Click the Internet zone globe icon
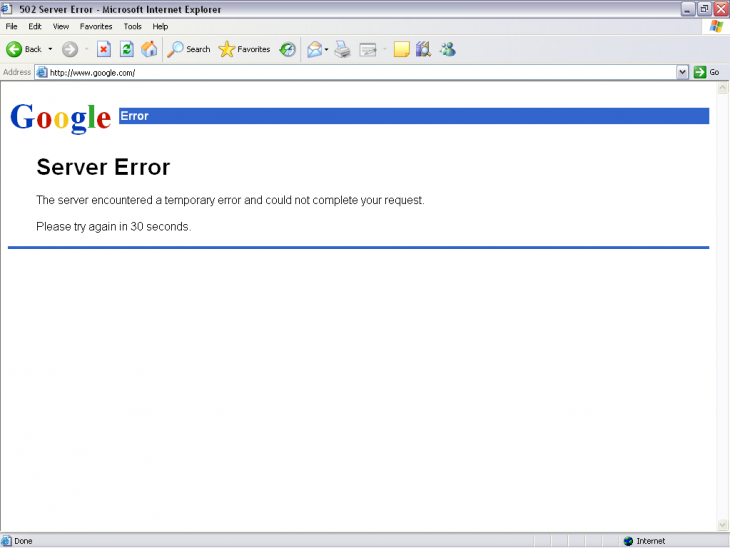 629,541
